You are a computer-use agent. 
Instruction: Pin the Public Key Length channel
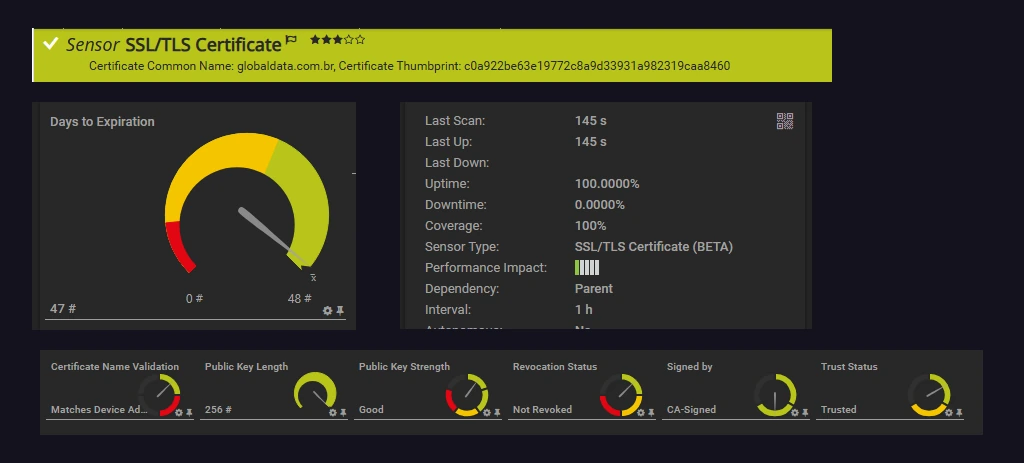(x=344, y=413)
